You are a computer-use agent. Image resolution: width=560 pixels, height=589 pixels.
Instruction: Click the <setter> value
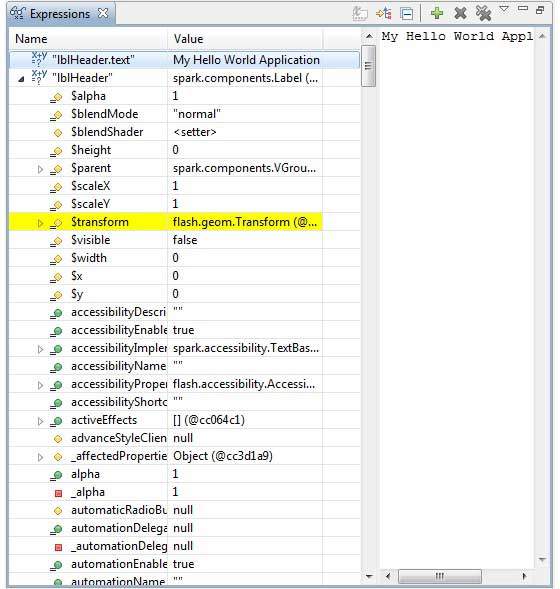coord(195,132)
